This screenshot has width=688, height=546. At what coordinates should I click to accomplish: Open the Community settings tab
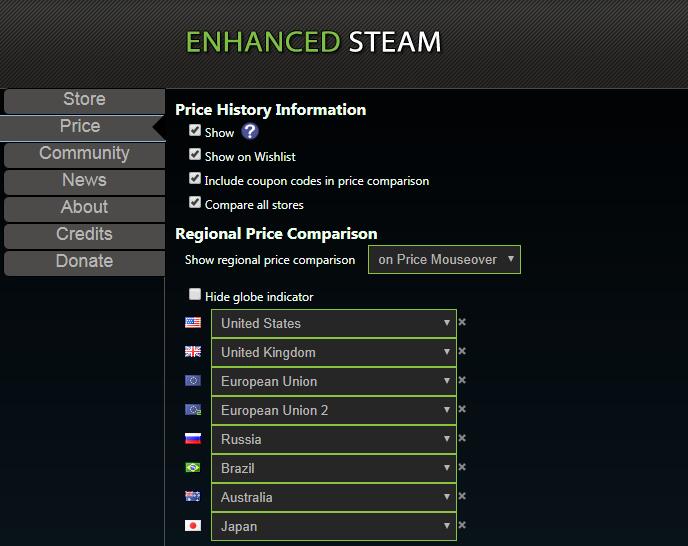click(84, 154)
